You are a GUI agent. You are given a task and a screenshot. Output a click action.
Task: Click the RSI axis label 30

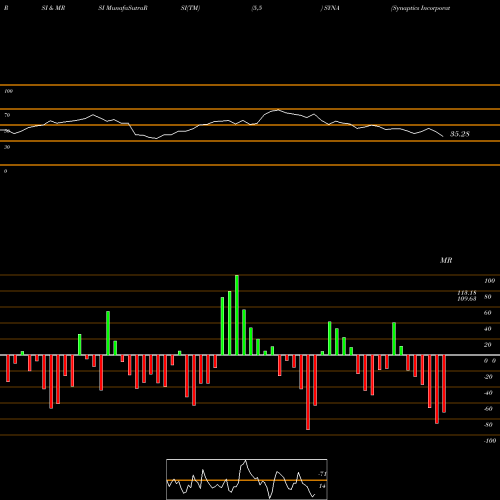click(7, 147)
